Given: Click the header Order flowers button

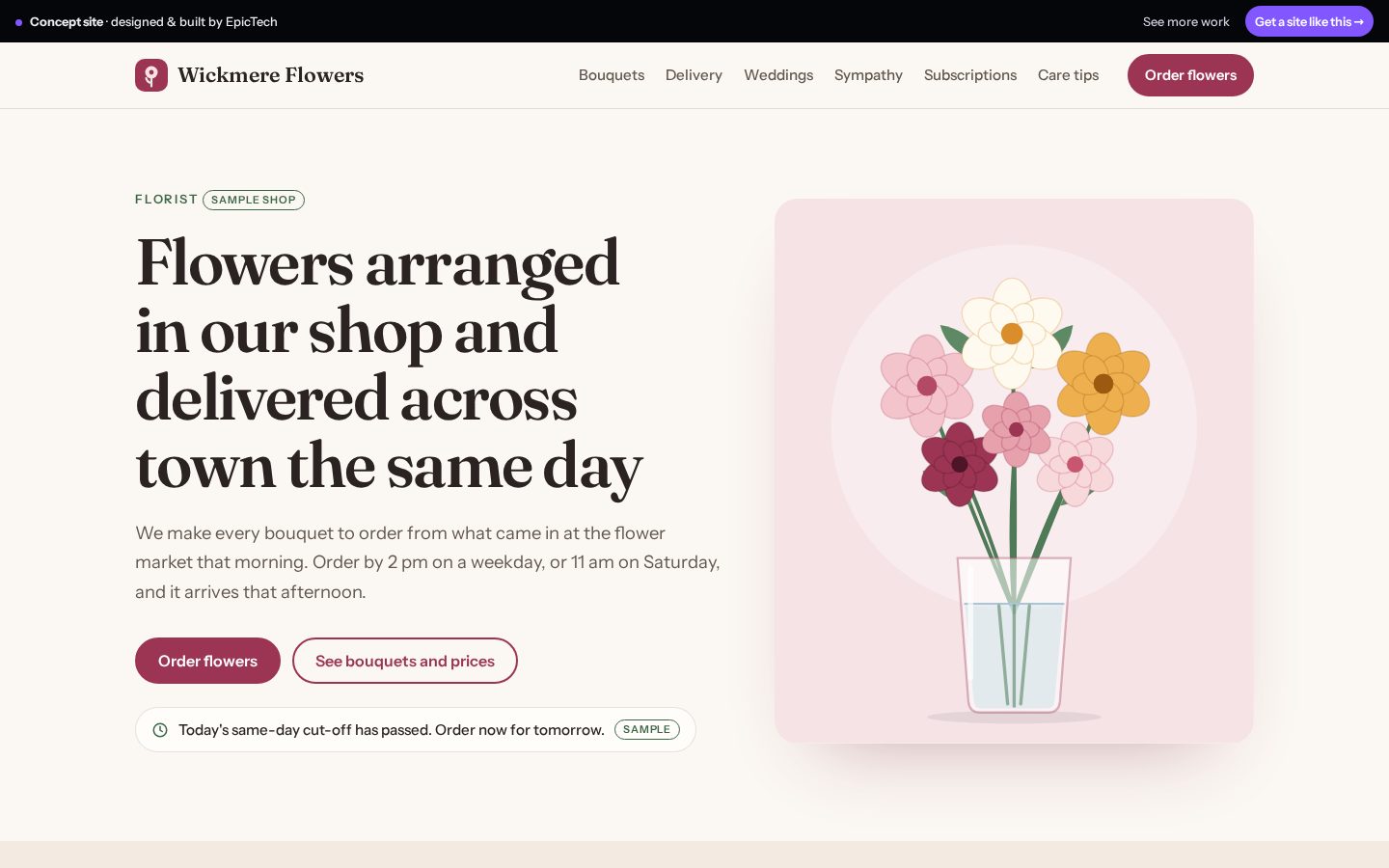Looking at the screenshot, I should (x=1190, y=75).
